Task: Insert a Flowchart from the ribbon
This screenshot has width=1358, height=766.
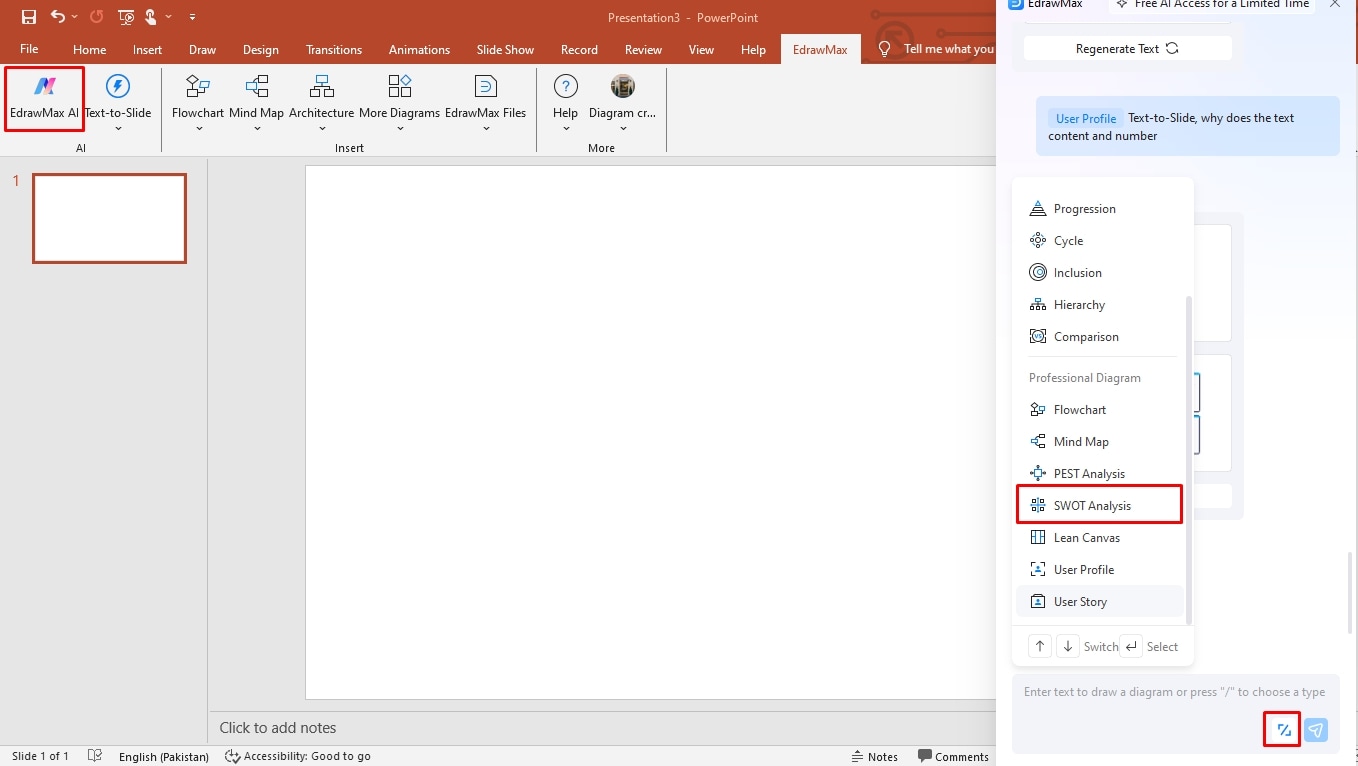Action: pyautogui.click(x=198, y=97)
